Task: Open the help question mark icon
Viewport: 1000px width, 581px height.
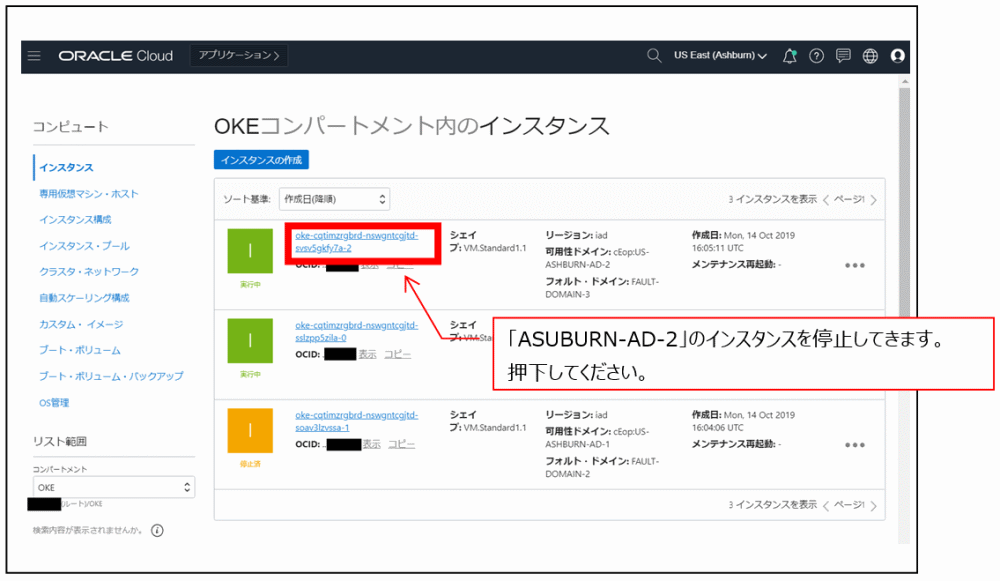Action: (816, 56)
